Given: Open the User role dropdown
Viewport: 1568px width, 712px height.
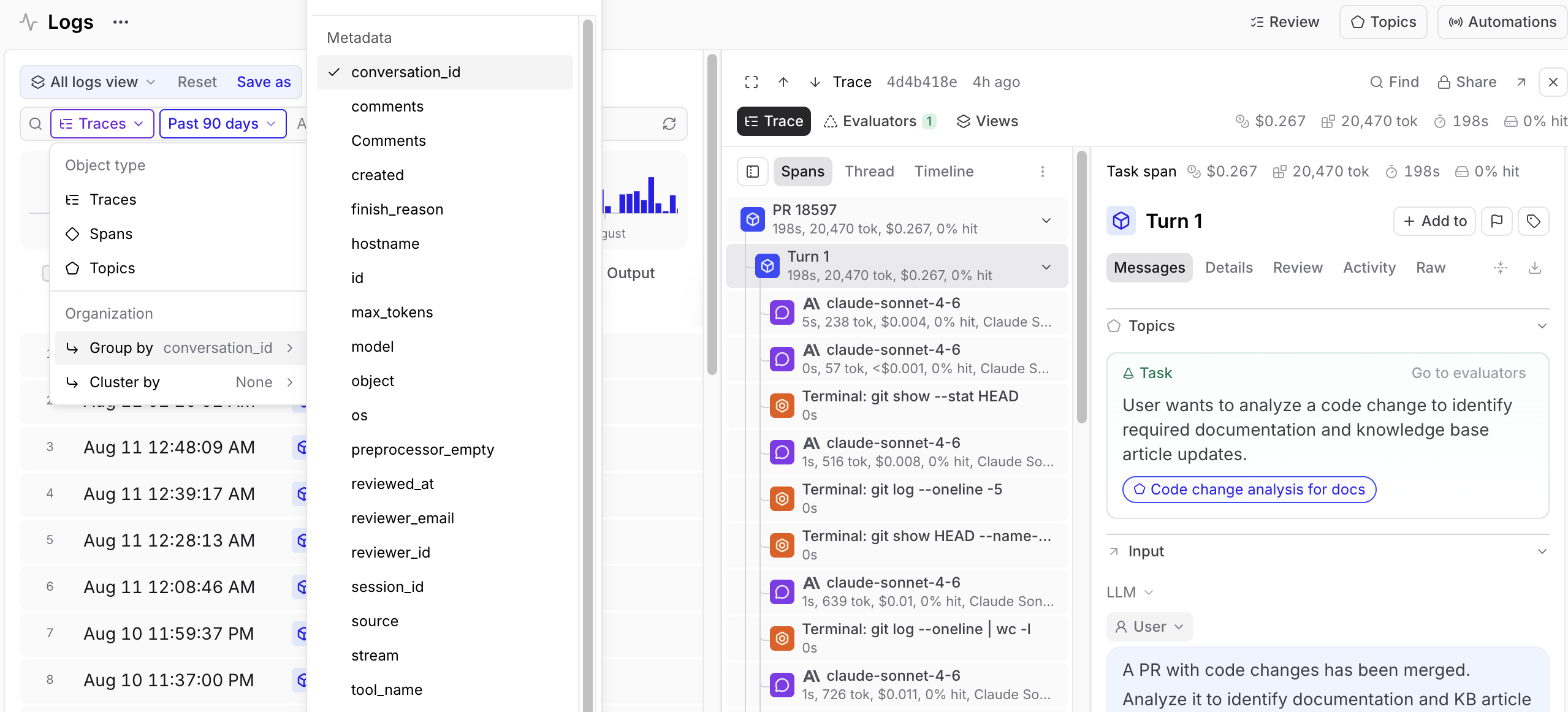Looking at the screenshot, I should [x=1149, y=627].
